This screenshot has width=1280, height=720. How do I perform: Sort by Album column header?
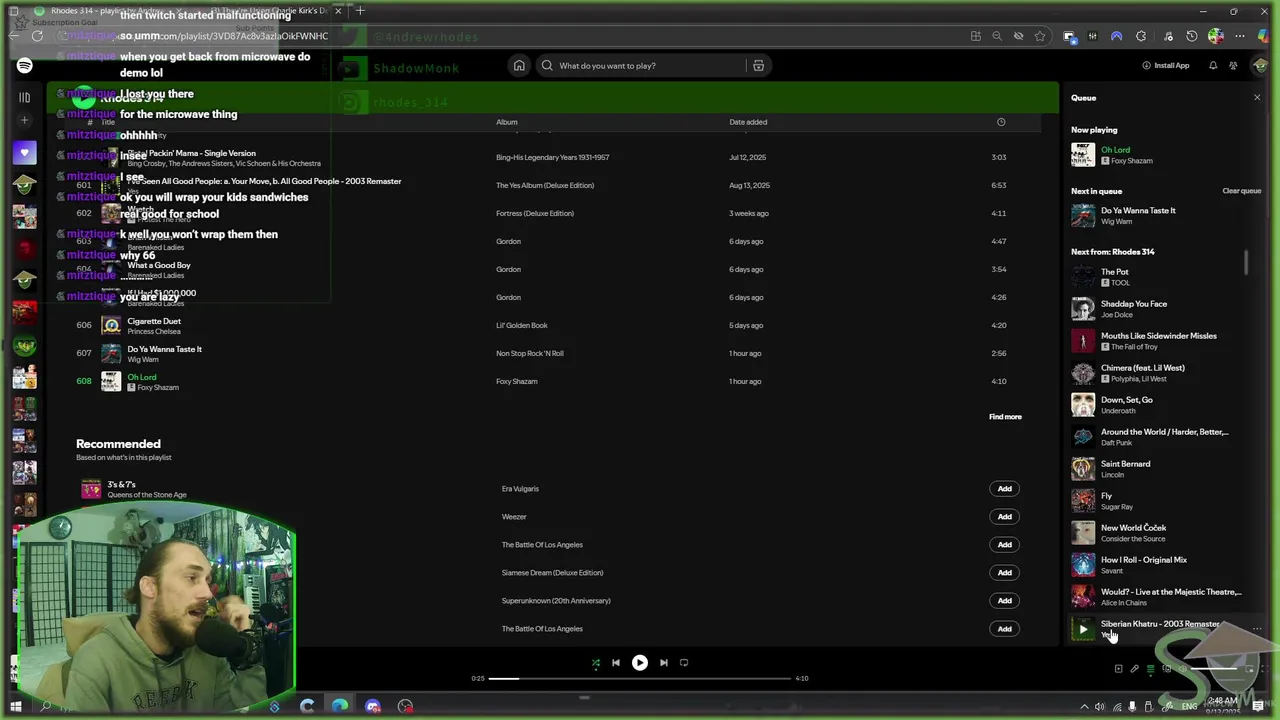coord(507,122)
